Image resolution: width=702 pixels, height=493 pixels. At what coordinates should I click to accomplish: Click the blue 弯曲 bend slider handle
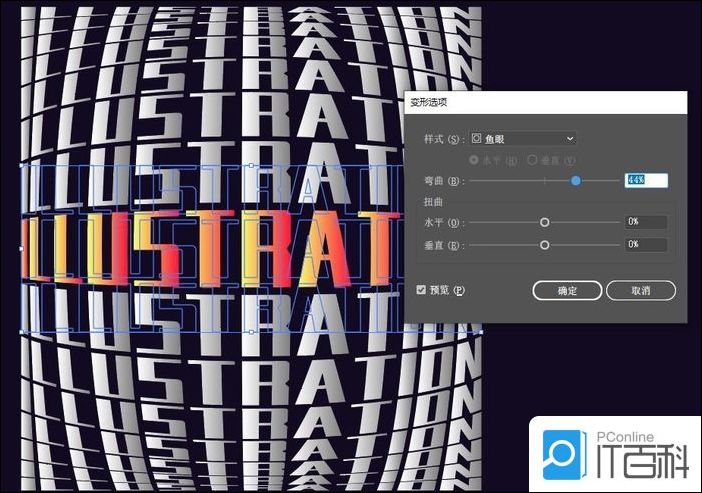576,181
